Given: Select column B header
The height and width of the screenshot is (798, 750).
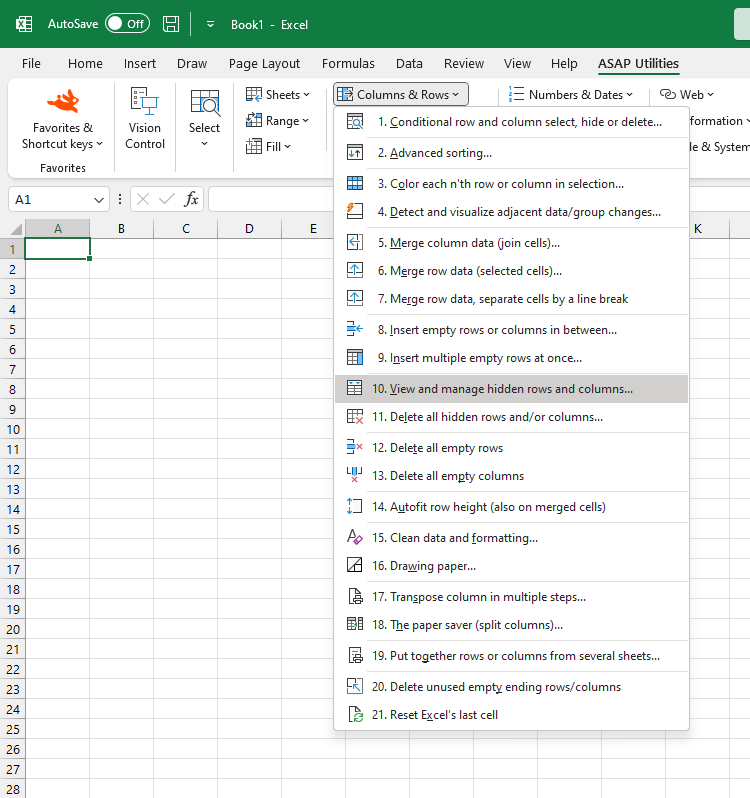Looking at the screenshot, I should 122,229.
